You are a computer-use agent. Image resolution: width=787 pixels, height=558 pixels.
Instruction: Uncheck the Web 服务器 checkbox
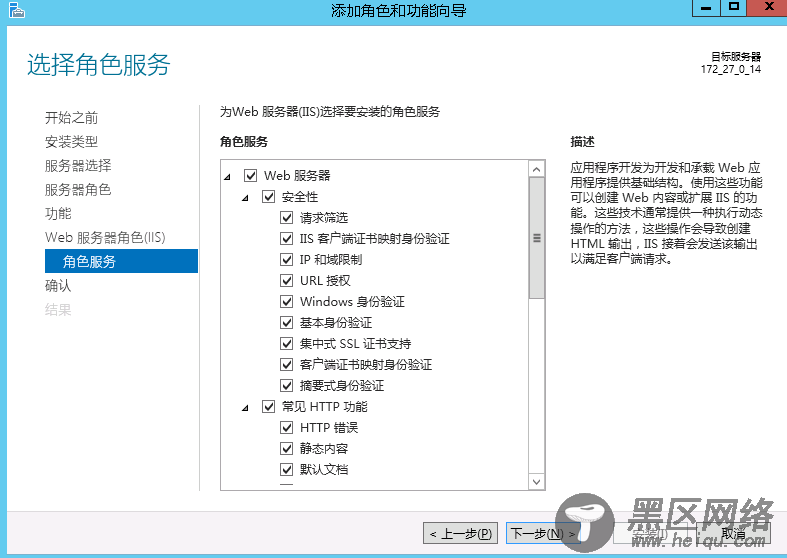click(250, 176)
